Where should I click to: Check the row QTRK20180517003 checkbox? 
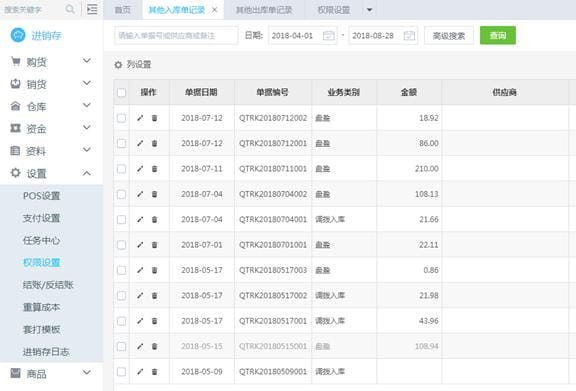121,270
